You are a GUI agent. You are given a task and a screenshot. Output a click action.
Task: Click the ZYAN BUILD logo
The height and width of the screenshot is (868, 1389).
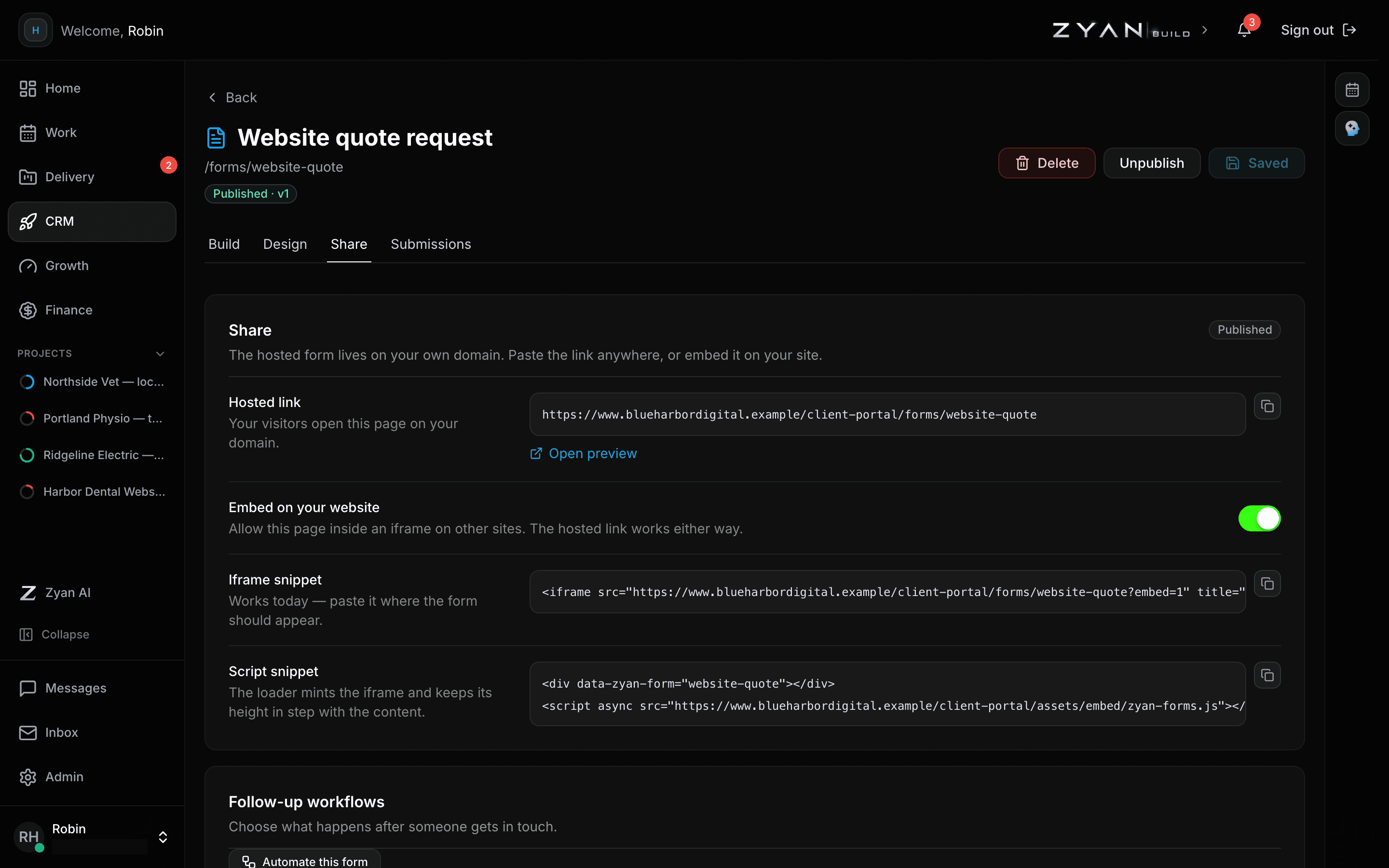(x=1121, y=30)
